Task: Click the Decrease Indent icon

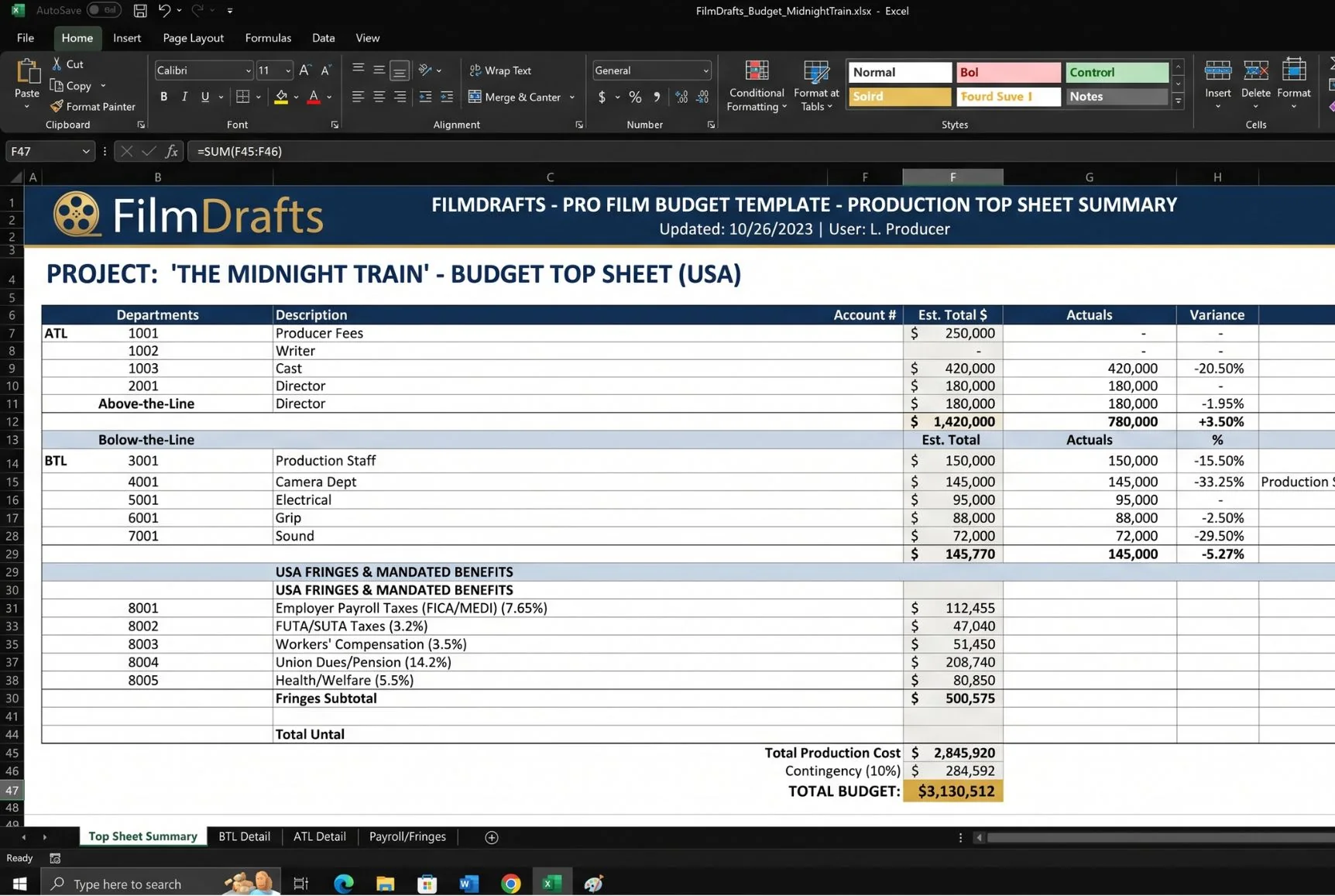Action: 425,97
